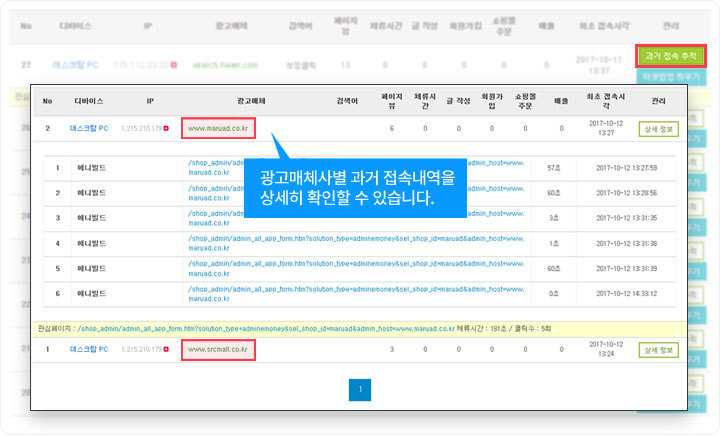Click the 데스크탑 PC link in row 1
720x436 pixels.
(x=89, y=349)
